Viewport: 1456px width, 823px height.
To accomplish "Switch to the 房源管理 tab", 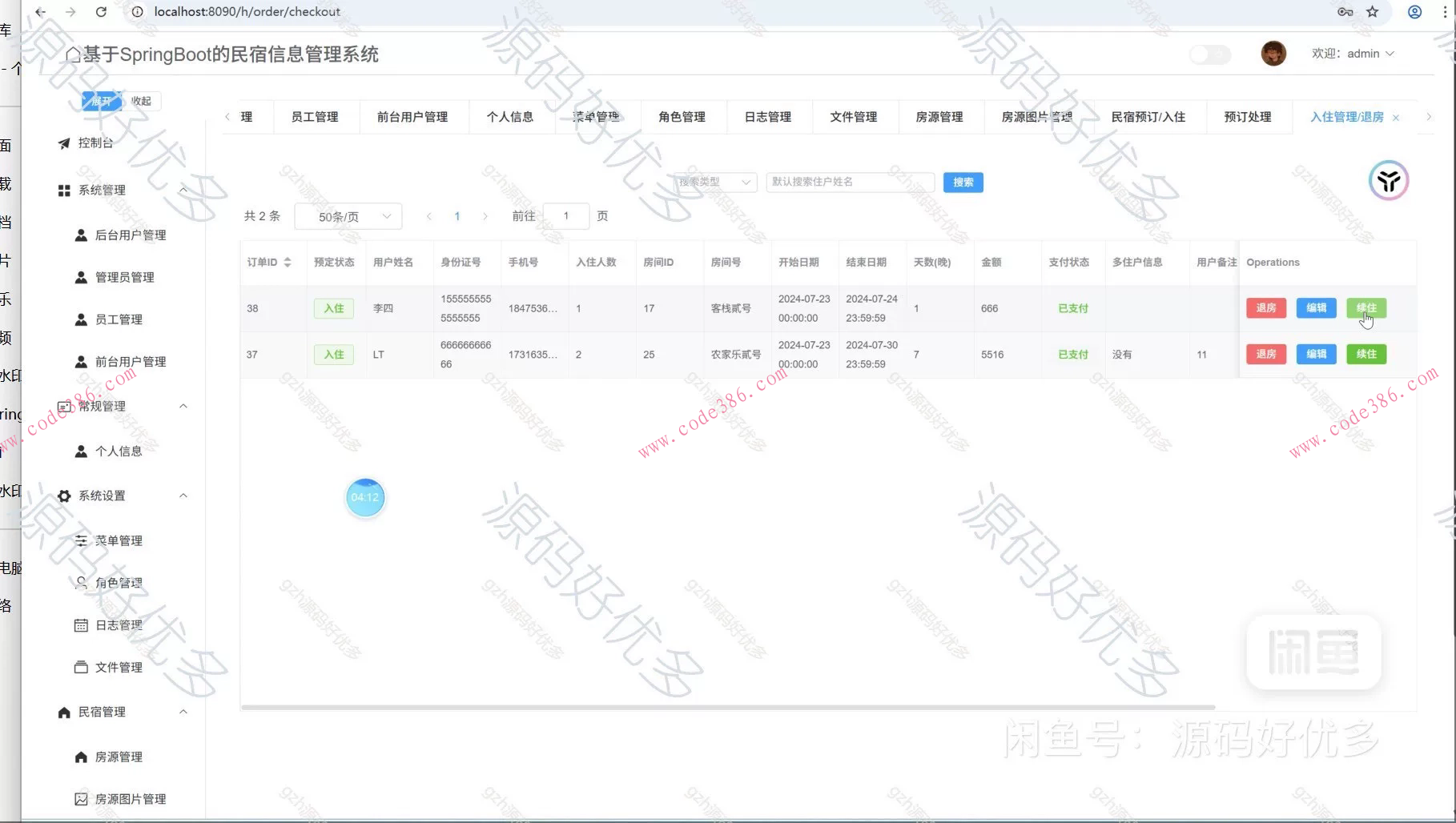I will click(939, 117).
